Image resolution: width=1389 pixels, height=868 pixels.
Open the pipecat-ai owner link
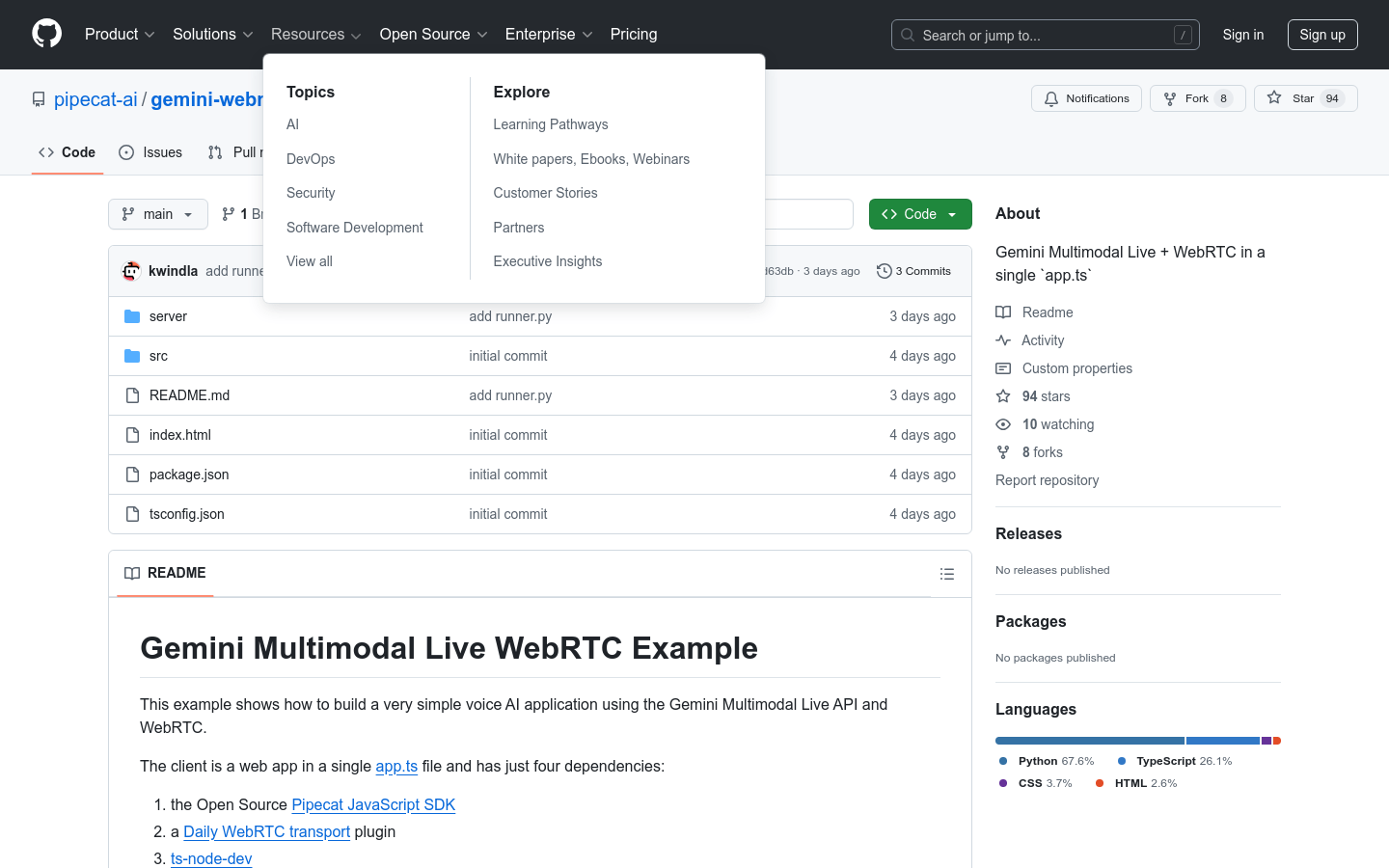point(95,99)
